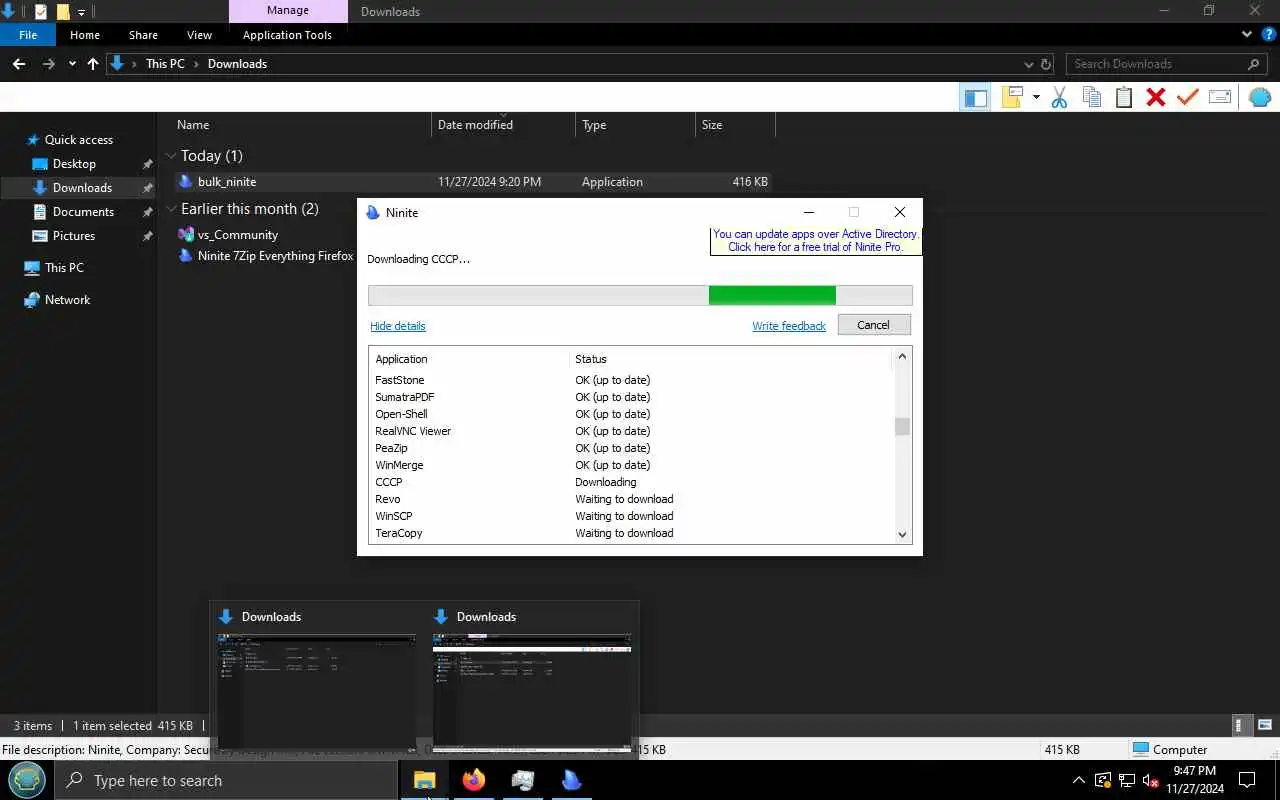1280x800 pixels.
Task: Refresh the Downloads address bar
Action: tap(1046, 64)
